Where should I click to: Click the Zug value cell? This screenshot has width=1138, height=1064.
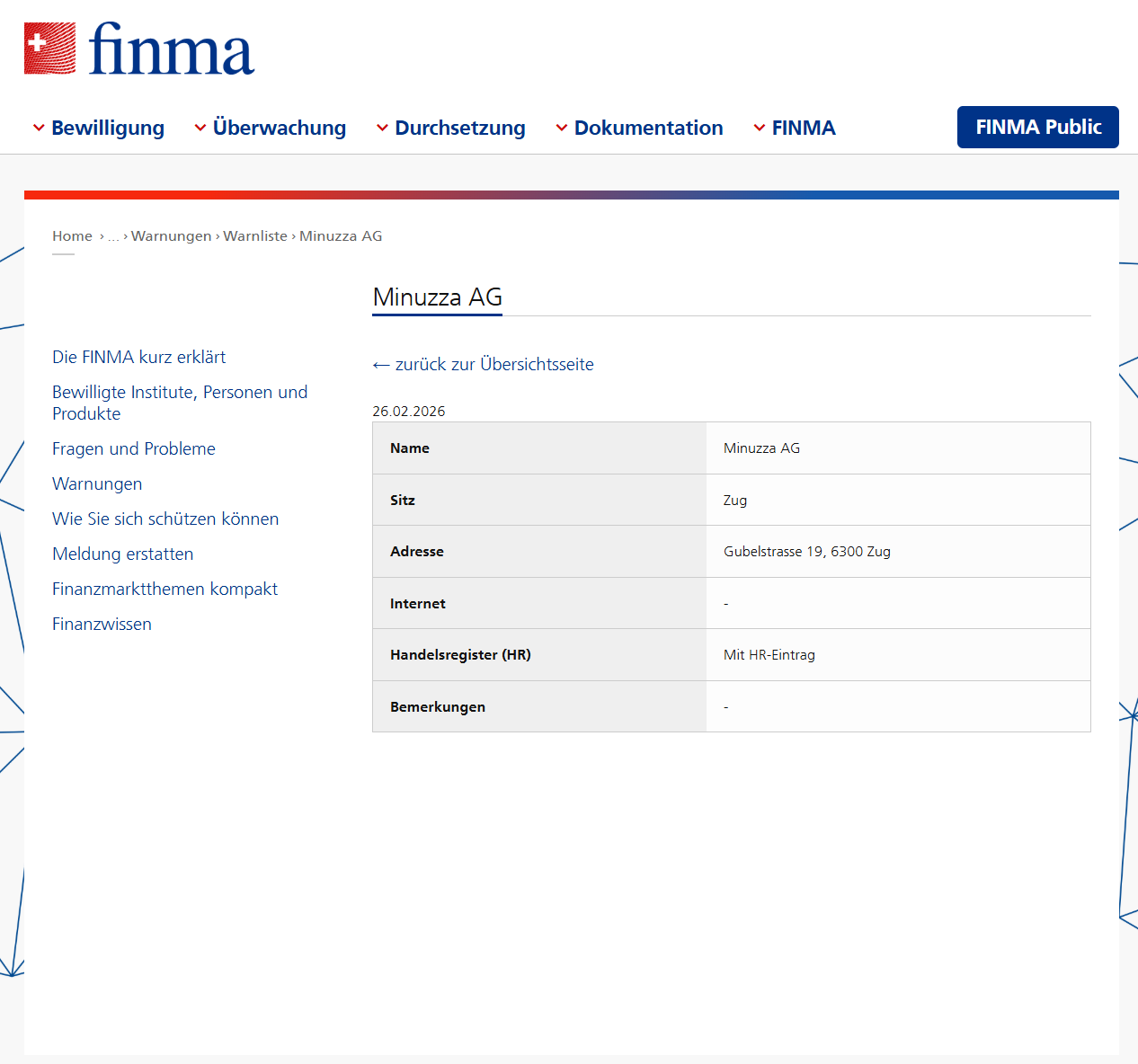[x=898, y=500]
